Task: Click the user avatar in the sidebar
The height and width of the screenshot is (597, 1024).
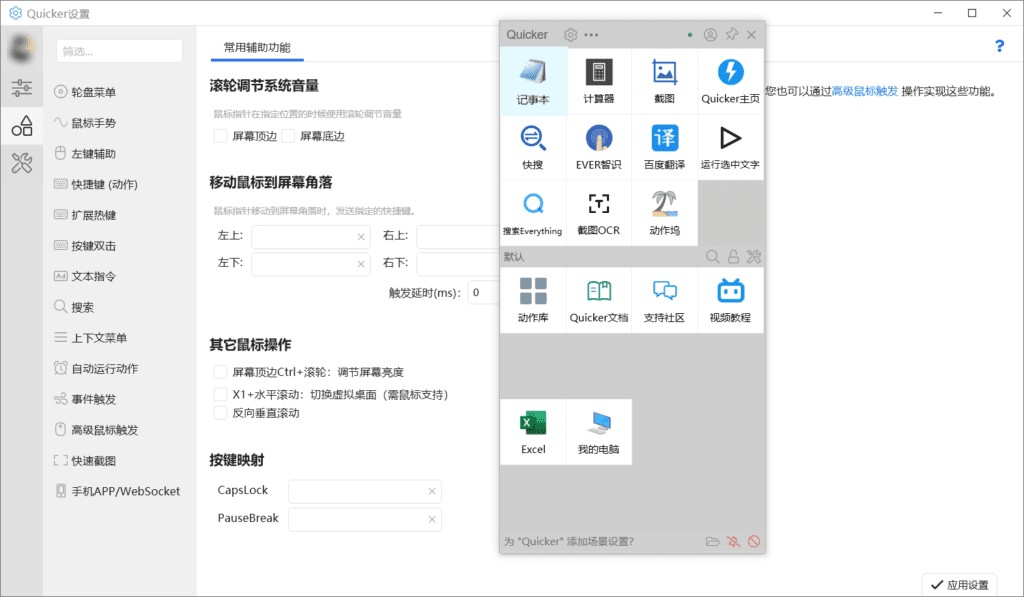Action: 22,48
